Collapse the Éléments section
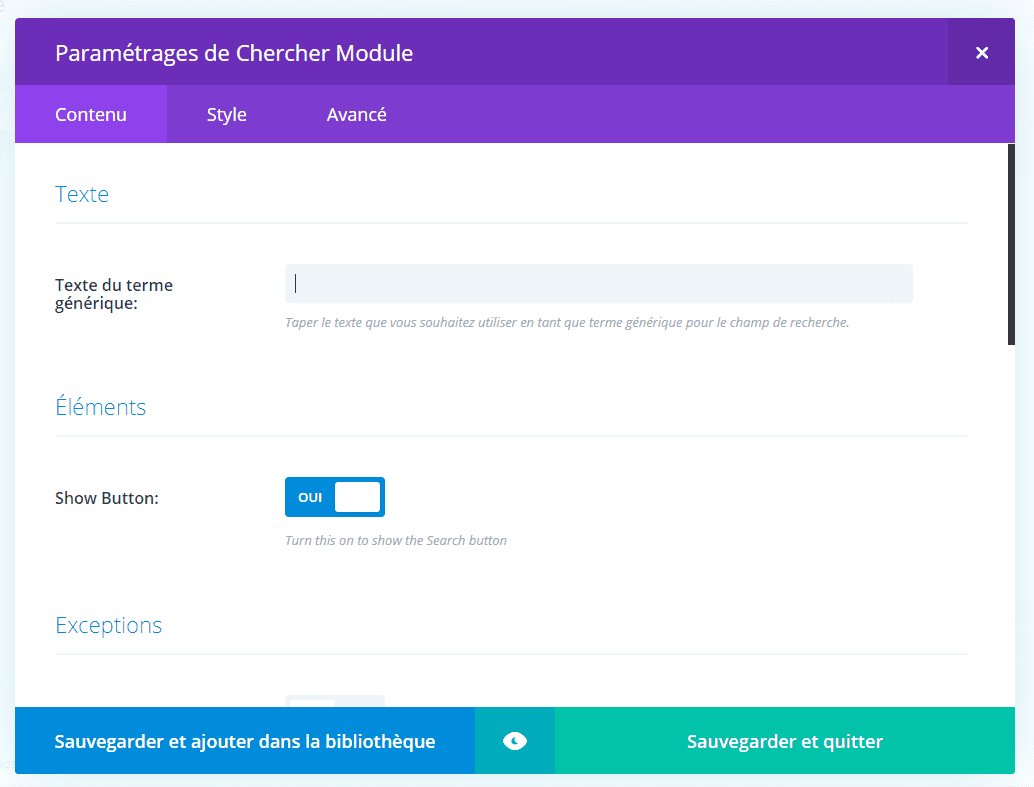 pos(100,407)
